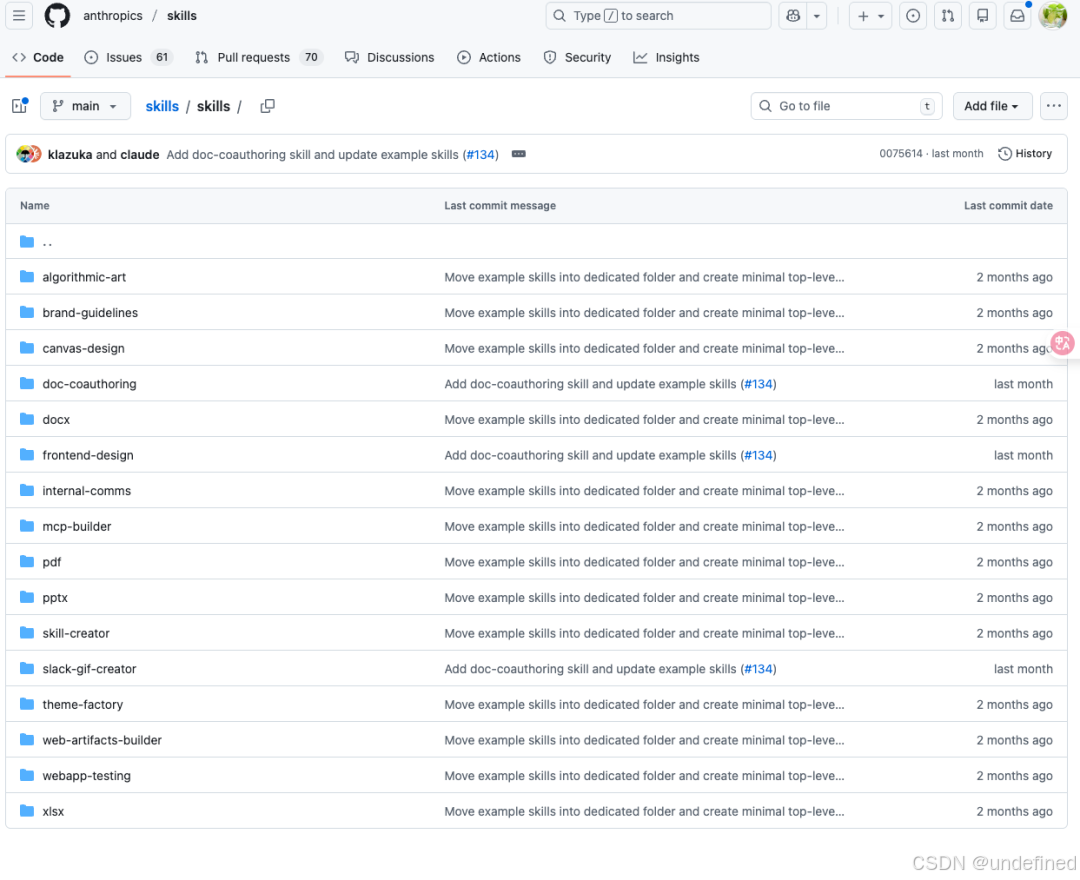Open the webapp-testing folder
Screen dimensions: 1080x880
[87, 776]
